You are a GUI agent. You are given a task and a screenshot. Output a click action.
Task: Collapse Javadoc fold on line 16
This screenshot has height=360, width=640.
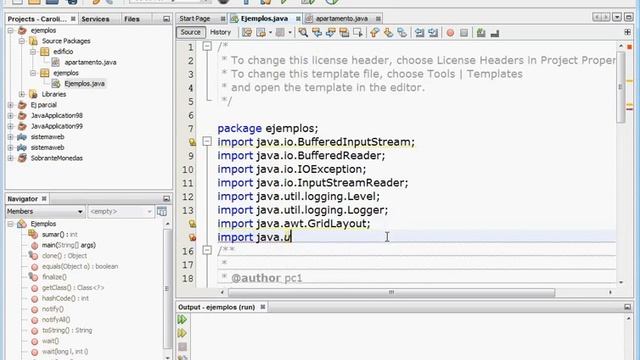click(x=207, y=250)
